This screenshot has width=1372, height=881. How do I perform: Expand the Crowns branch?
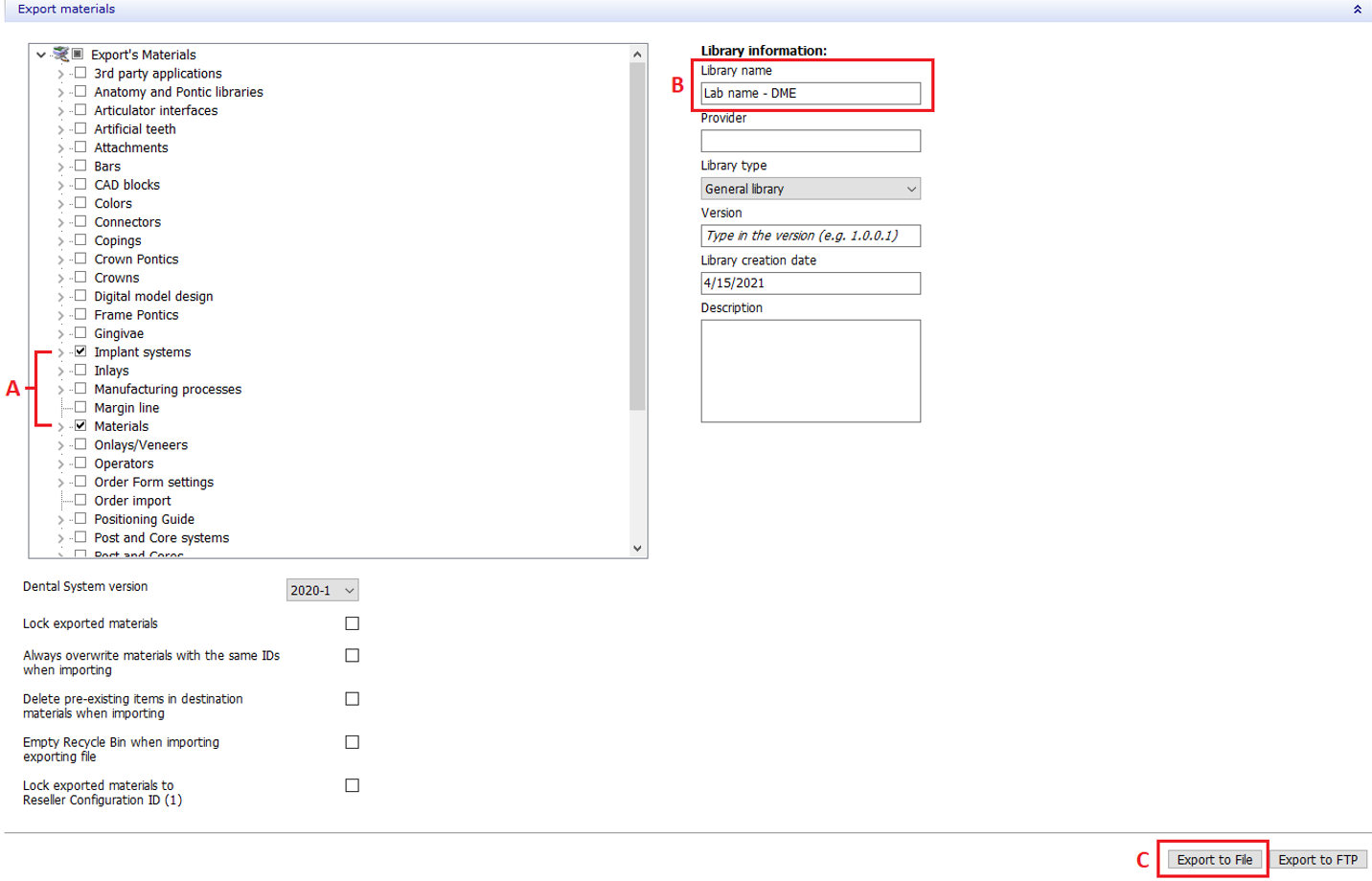[x=59, y=277]
